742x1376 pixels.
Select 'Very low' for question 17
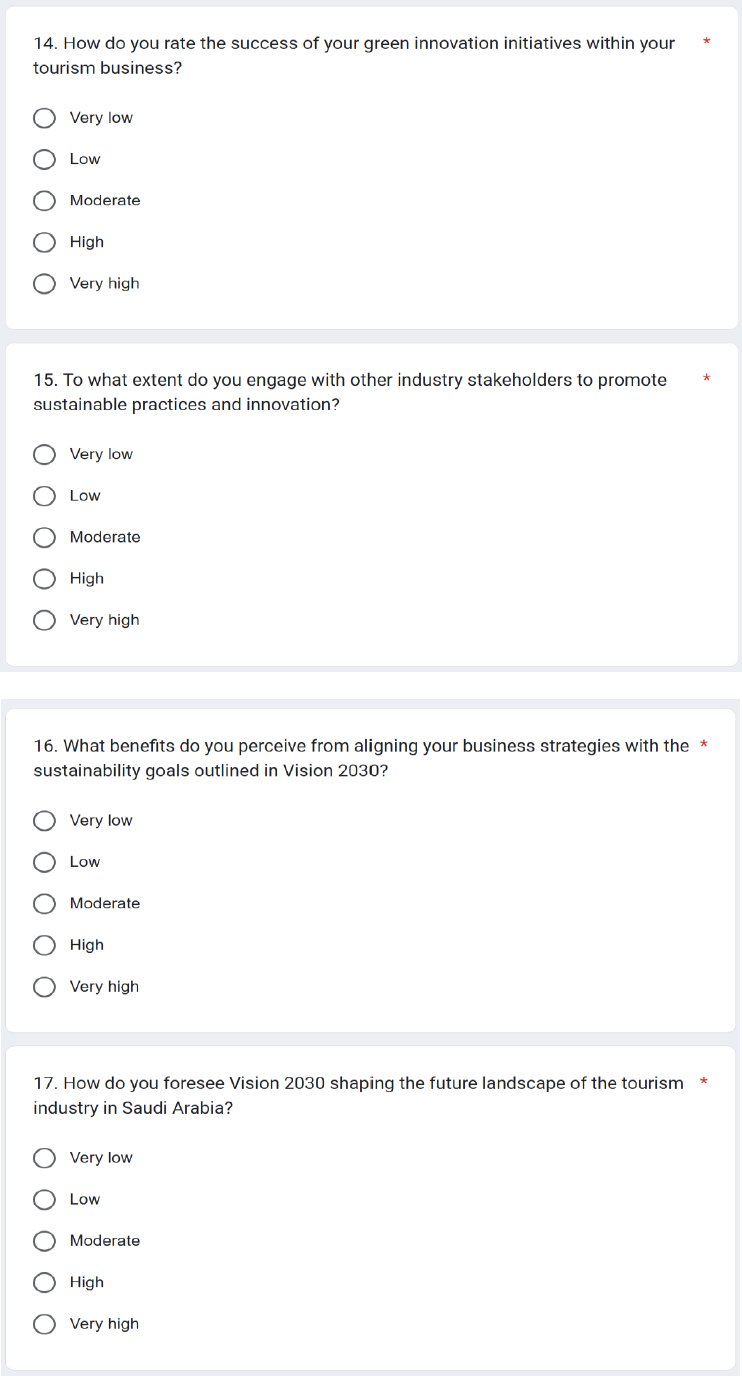tap(44, 1158)
